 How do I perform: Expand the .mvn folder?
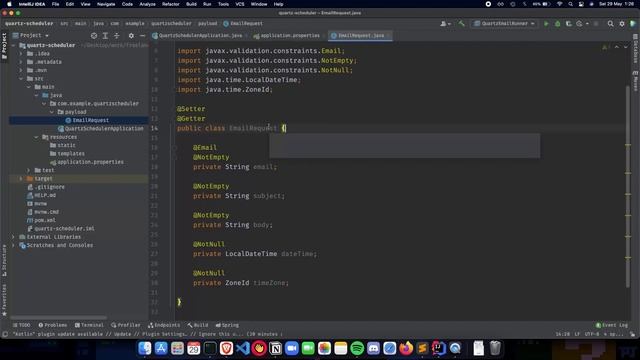pos(21,70)
